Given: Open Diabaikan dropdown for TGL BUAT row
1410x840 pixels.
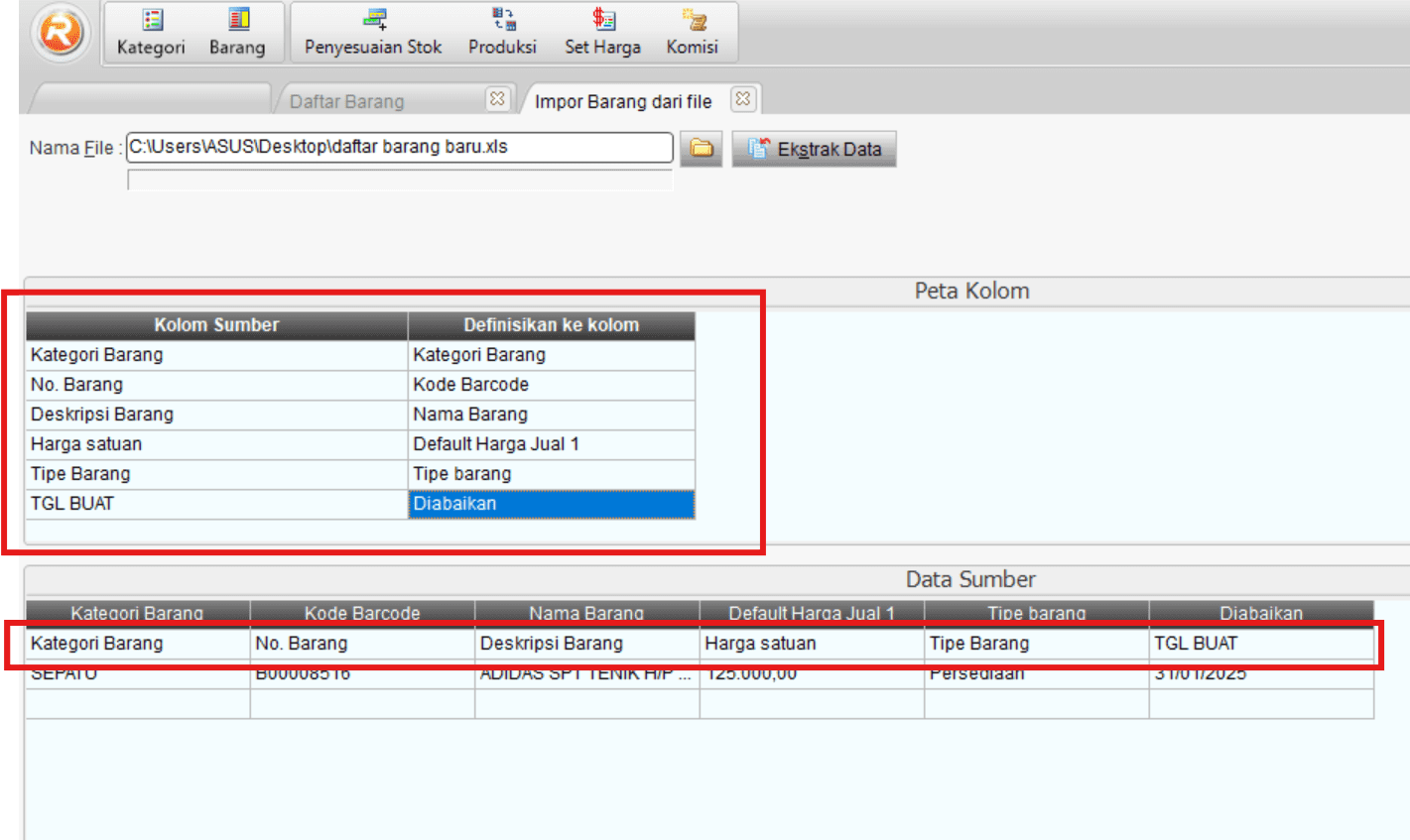Looking at the screenshot, I should point(551,503).
